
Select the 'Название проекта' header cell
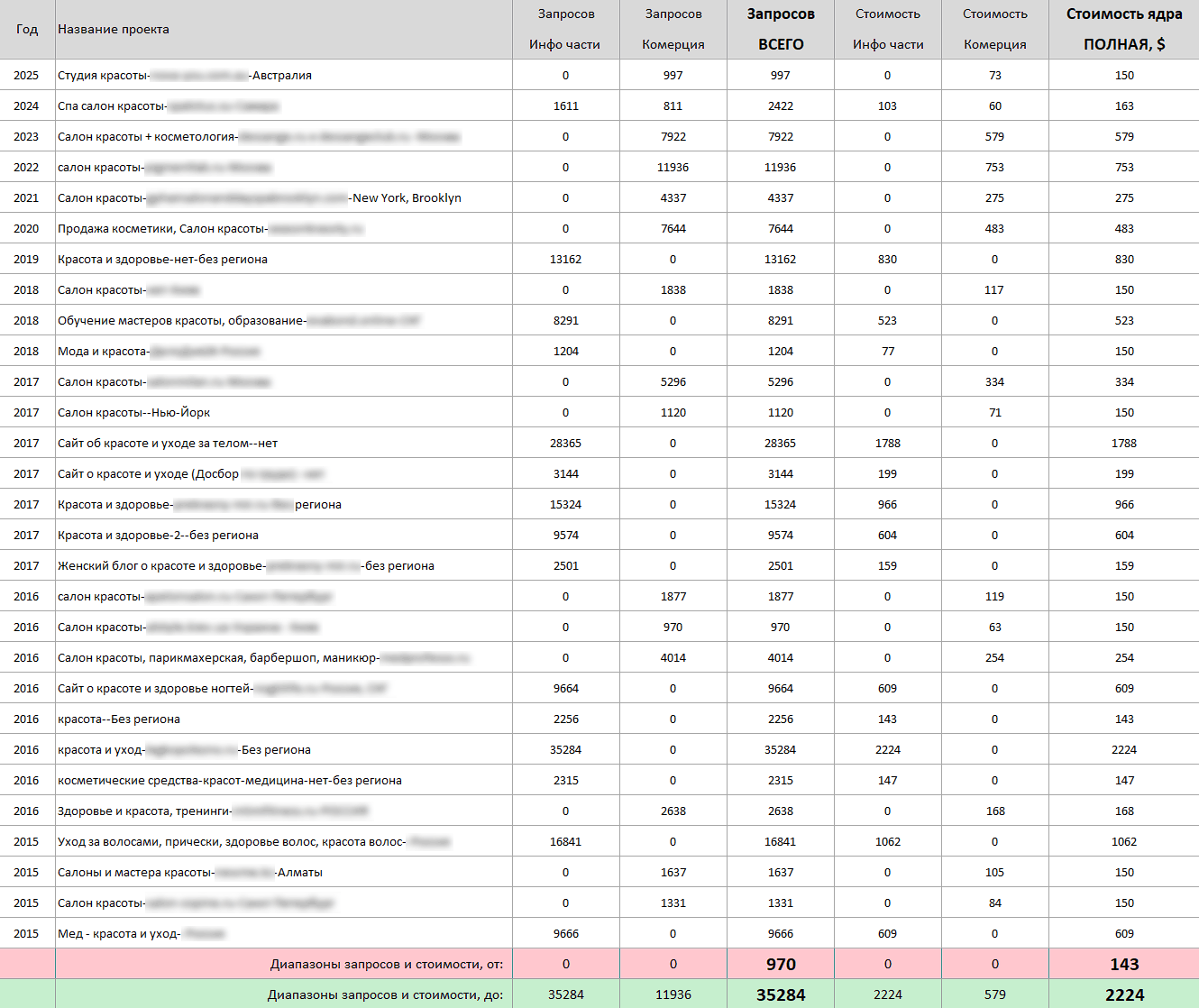(114, 30)
